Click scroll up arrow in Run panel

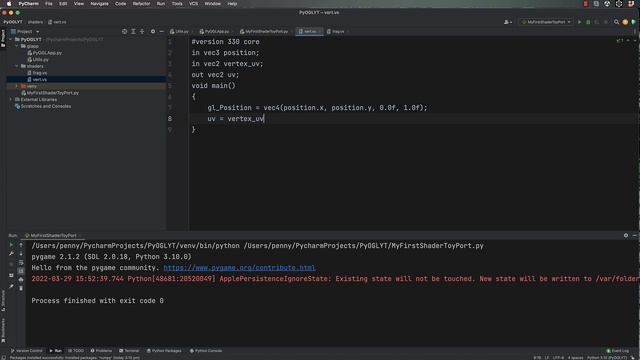pyautogui.click(x=21, y=245)
